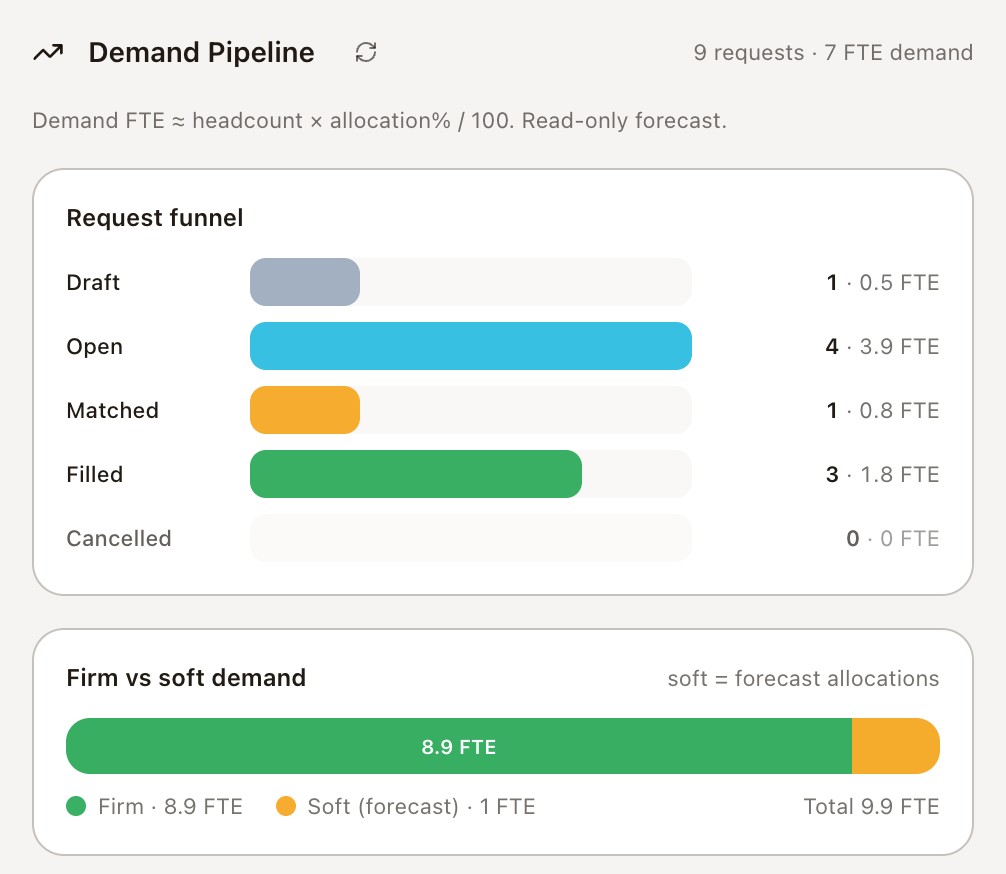Image resolution: width=1006 pixels, height=874 pixels.
Task: Click the orange Soft forecast legend dot
Action: pyautogui.click(x=286, y=806)
